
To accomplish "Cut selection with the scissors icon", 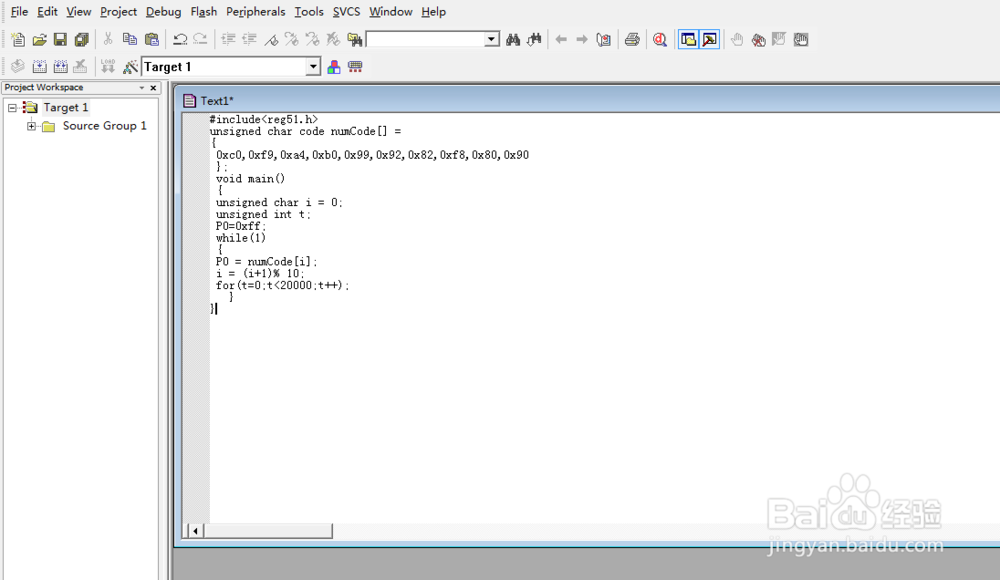I will [x=108, y=40].
